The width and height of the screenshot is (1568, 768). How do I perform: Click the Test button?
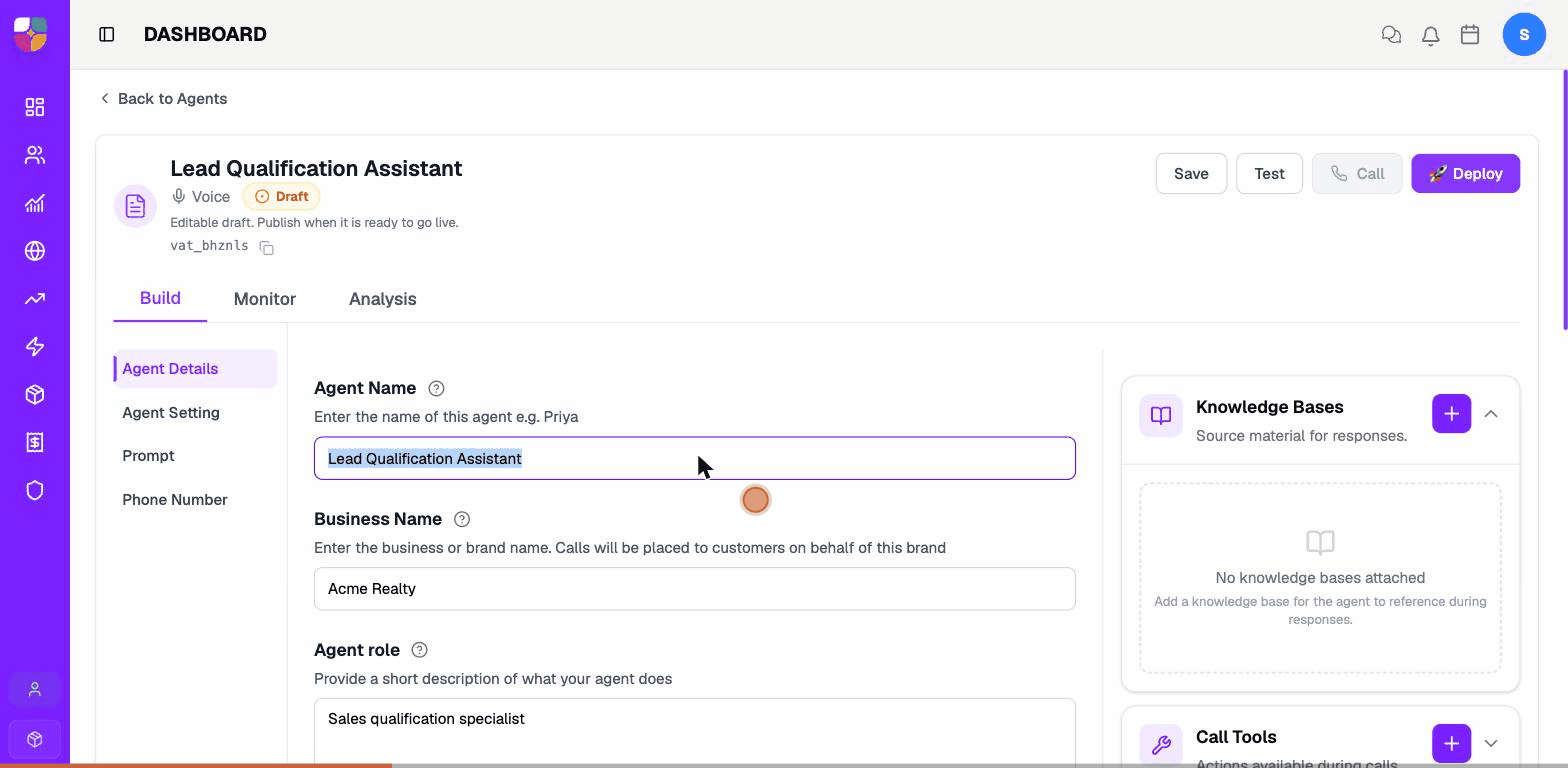1269,173
